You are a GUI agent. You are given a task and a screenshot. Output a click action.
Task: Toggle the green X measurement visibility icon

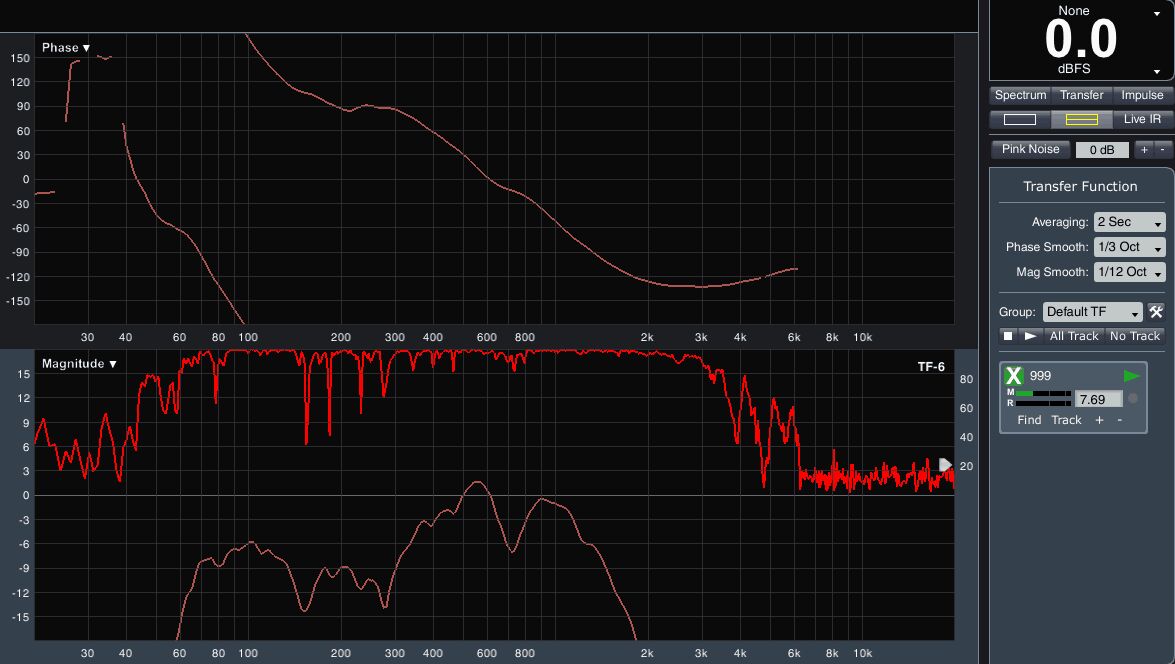point(1014,375)
